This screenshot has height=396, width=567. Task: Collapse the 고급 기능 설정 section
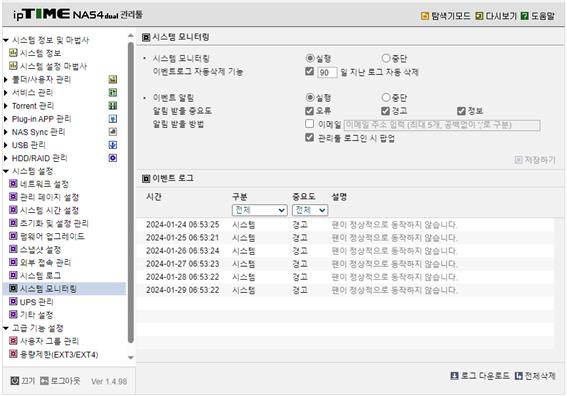6,328
